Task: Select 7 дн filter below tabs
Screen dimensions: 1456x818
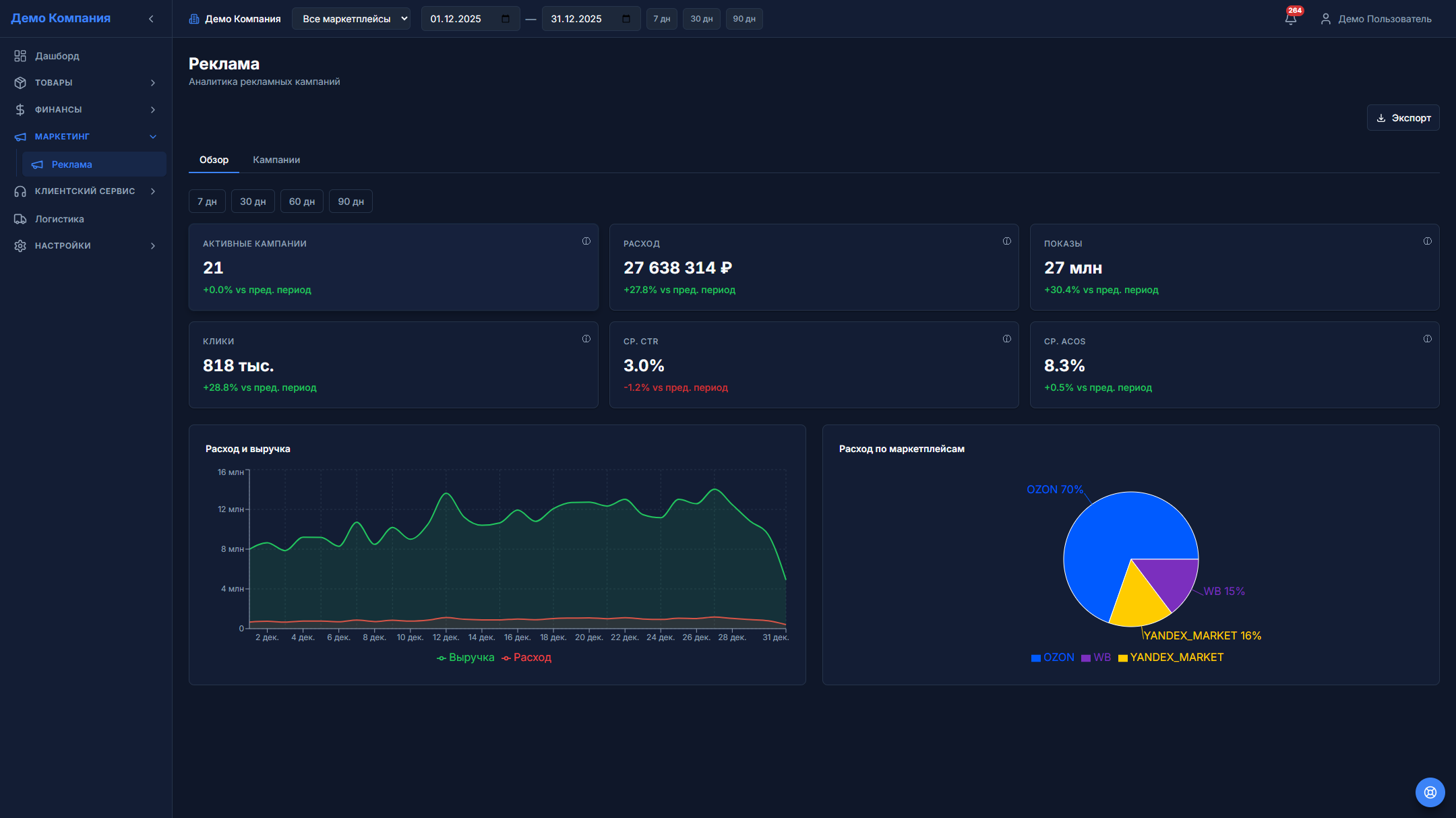Action: tap(207, 201)
